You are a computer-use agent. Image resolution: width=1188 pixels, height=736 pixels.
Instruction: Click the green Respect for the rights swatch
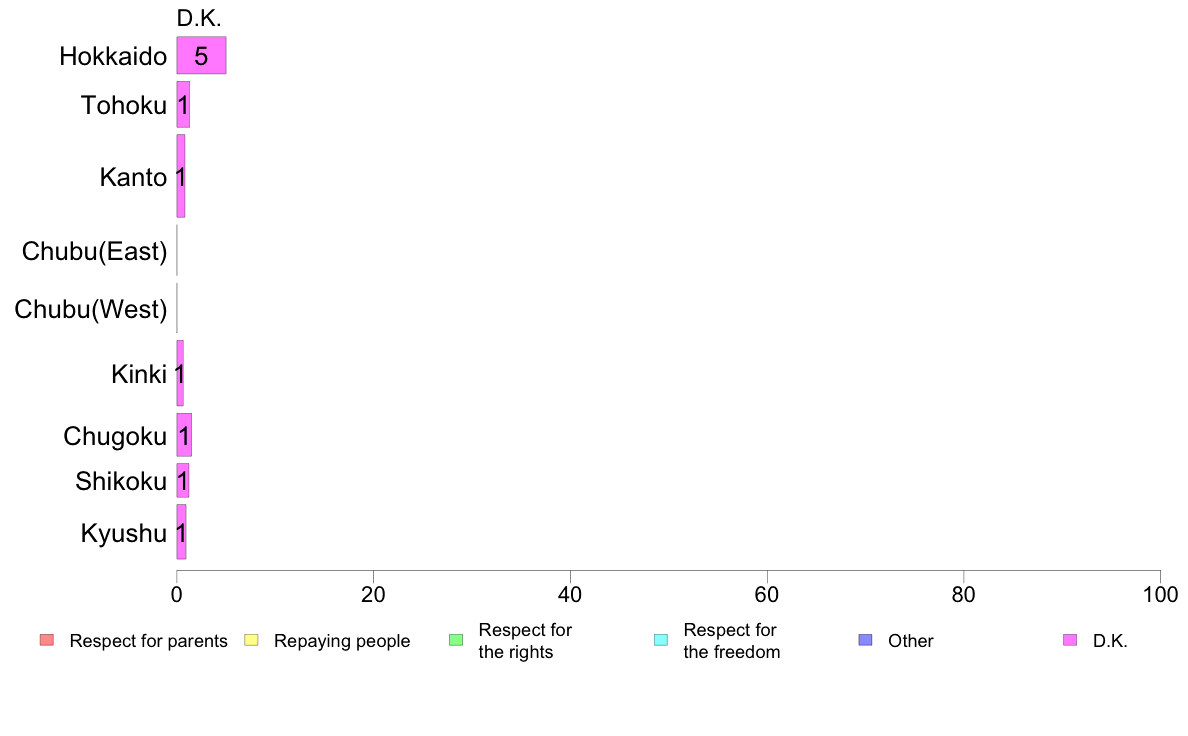[456, 640]
